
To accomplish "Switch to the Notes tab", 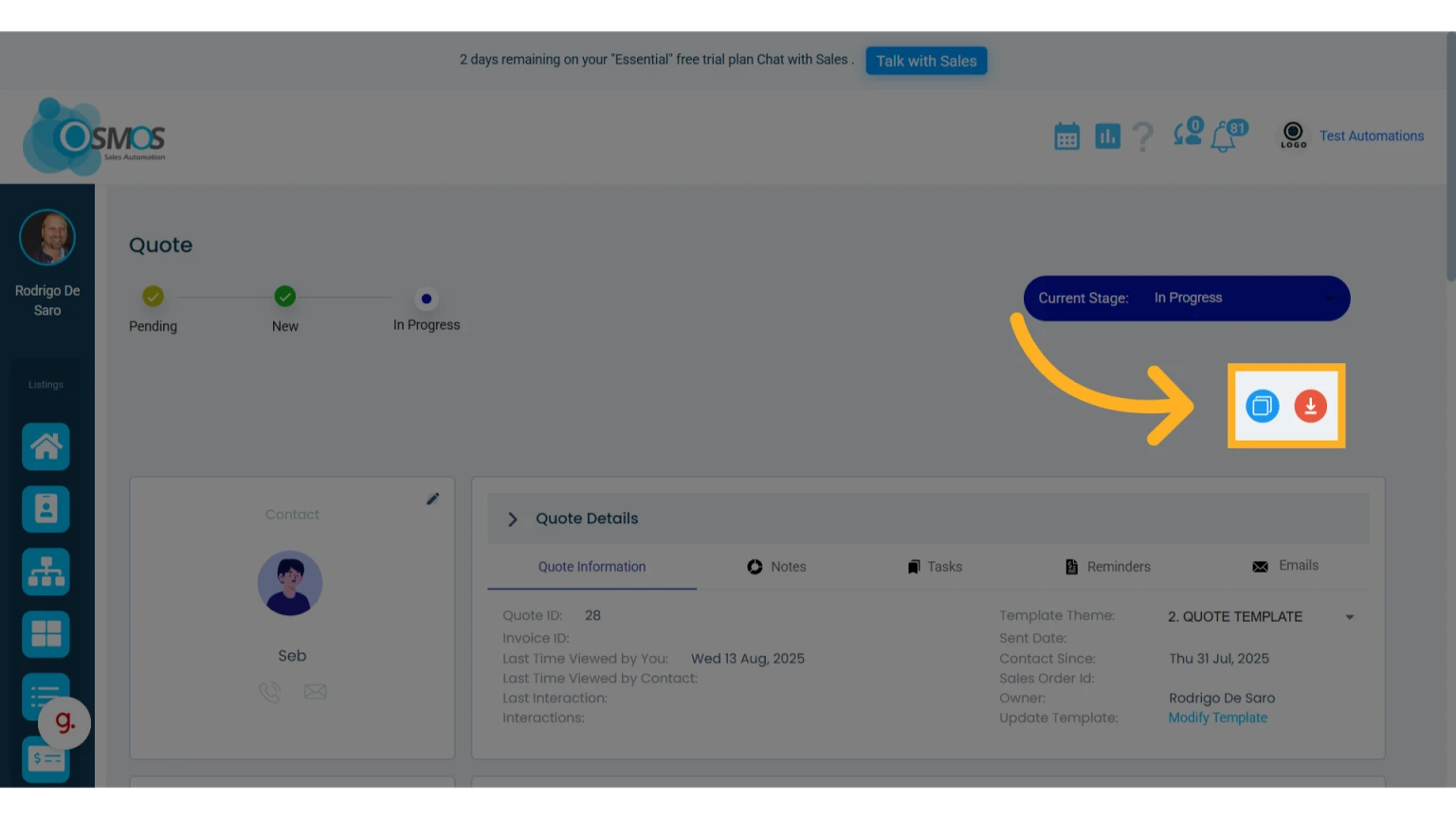I will click(x=776, y=567).
